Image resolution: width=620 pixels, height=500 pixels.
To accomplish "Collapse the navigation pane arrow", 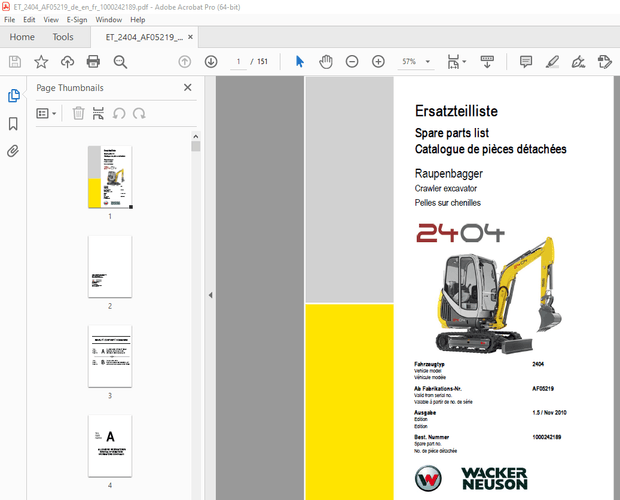I will (x=210, y=295).
